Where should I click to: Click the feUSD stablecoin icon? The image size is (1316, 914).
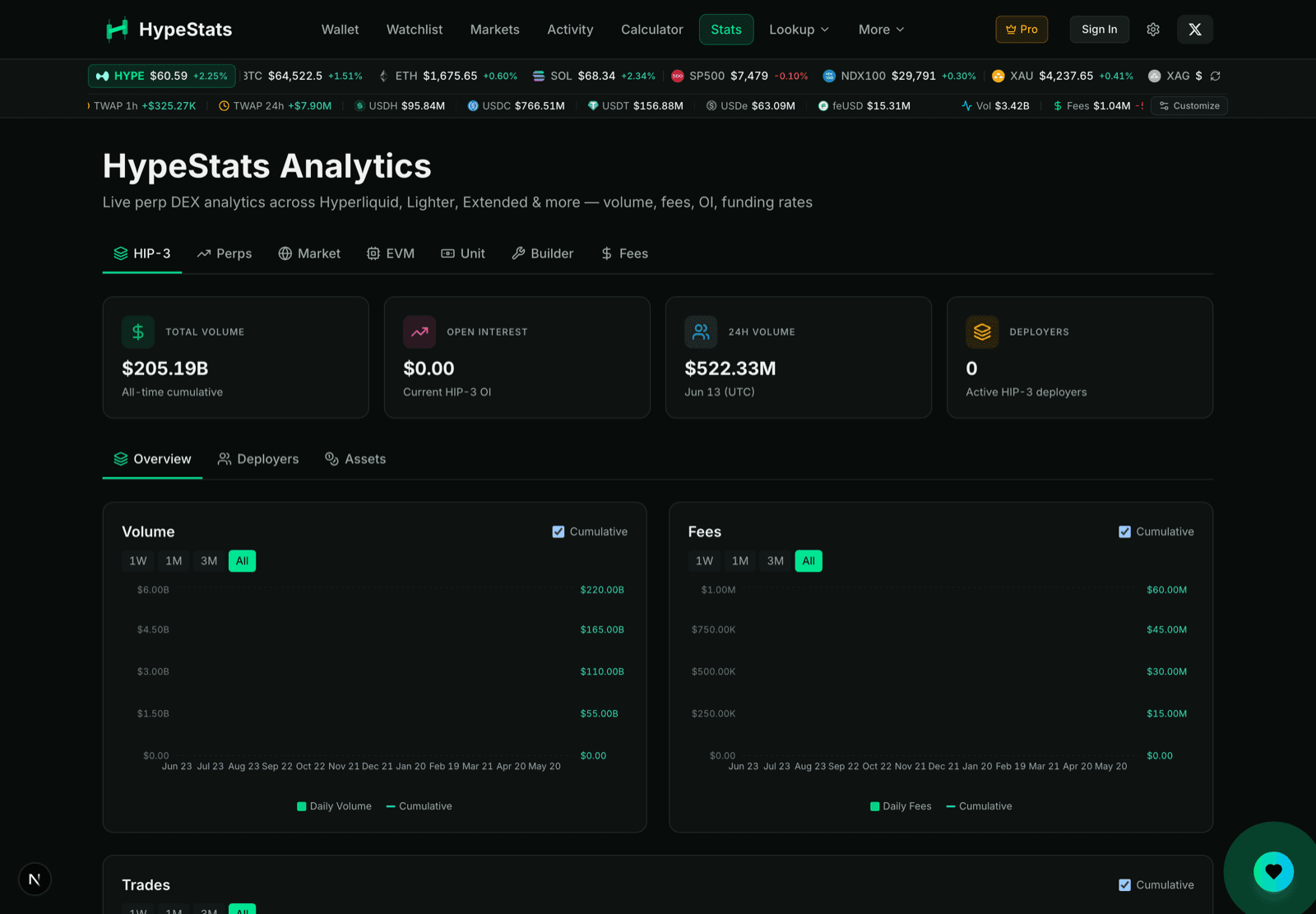tap(823, 106)
